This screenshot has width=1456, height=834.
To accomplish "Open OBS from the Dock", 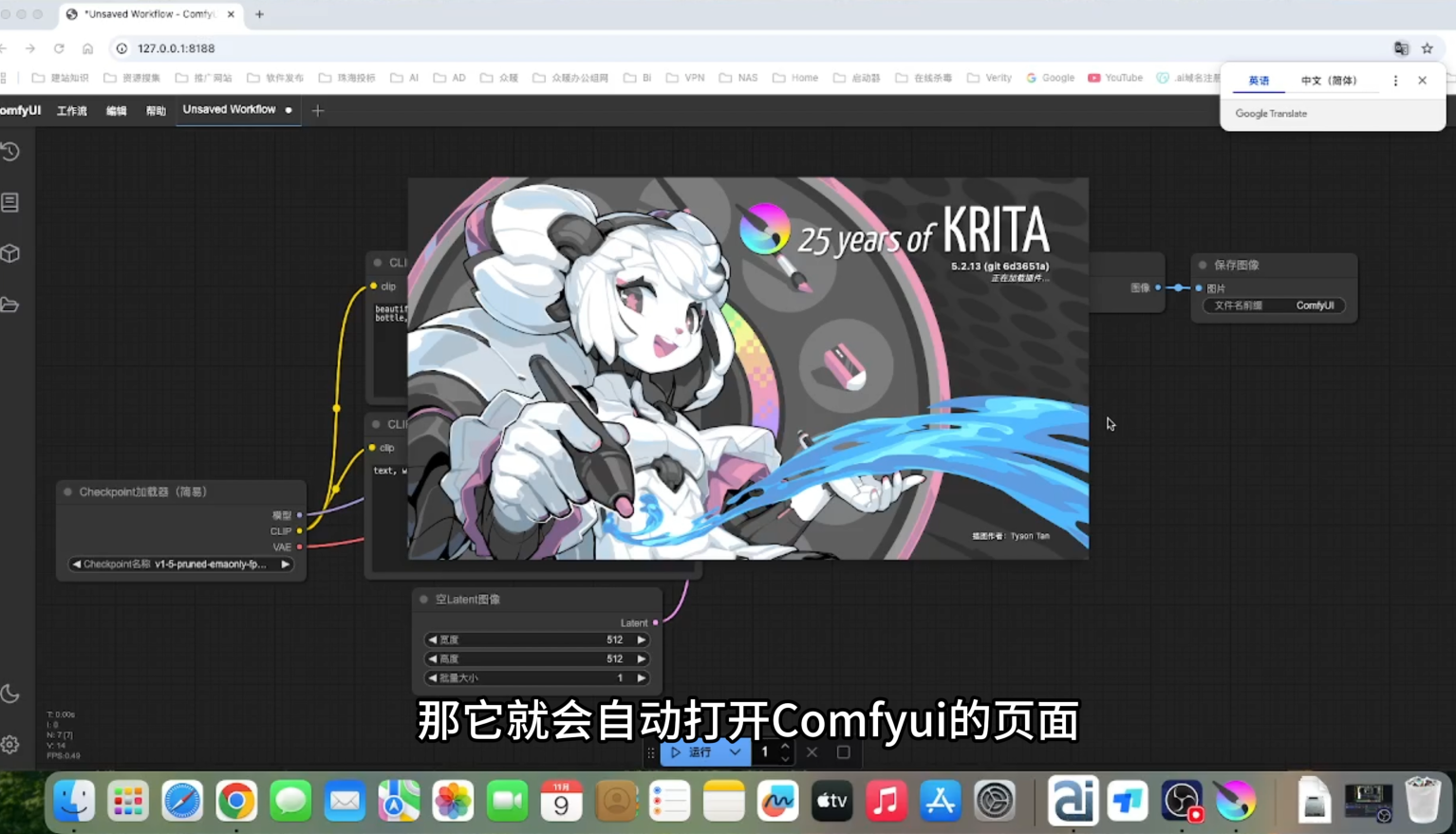I will (x=1182, y=801).
